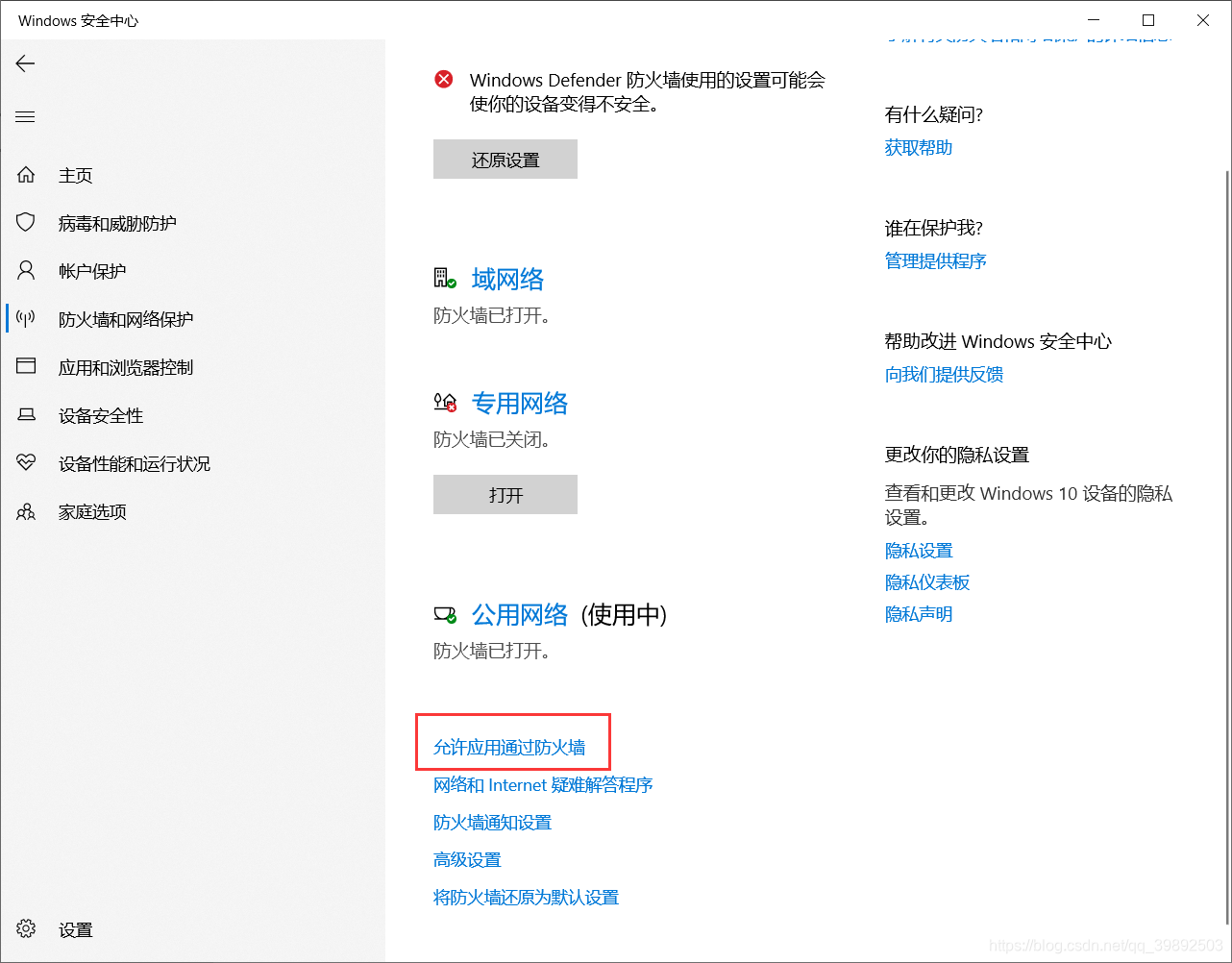The height and width of the screenshot is (963, 1232).
Task: Click the device security laptop icon
Action: point(26,415)
